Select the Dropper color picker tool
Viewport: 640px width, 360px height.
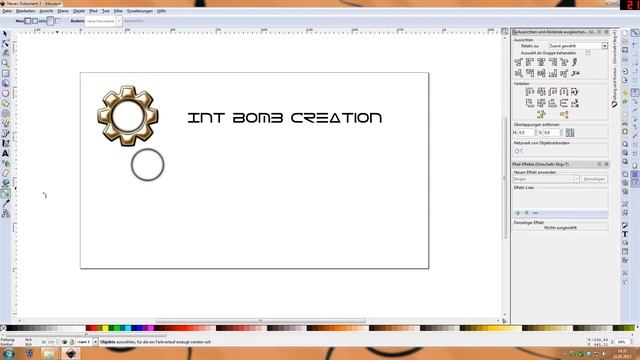(5, 203)
